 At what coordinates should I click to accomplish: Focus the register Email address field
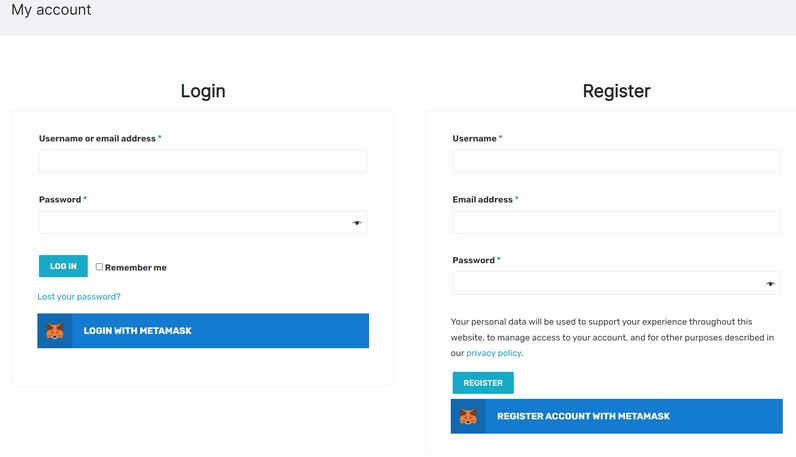(617, 222)
